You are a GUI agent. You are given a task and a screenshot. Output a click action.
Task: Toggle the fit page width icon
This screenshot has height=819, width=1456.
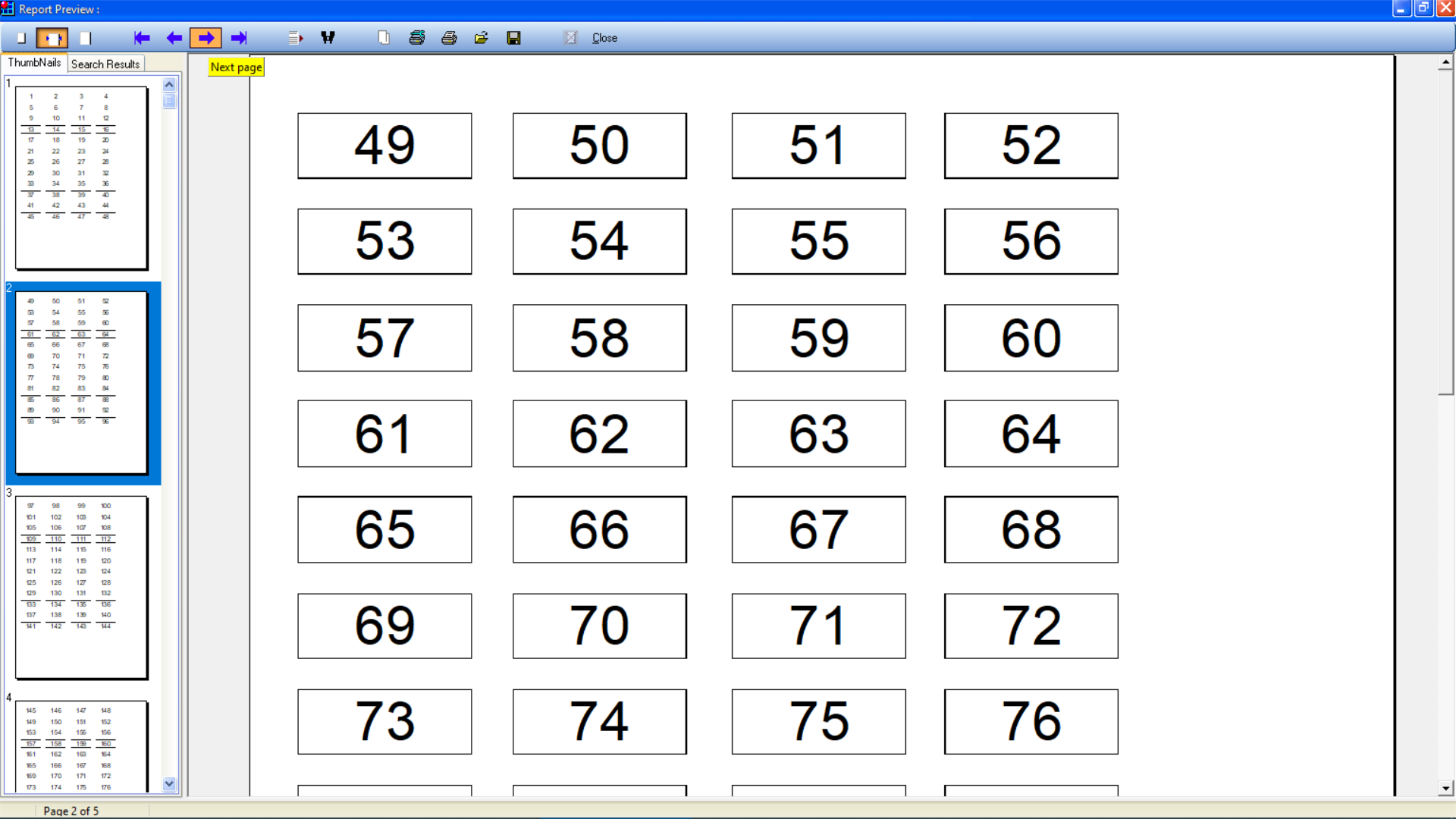[52, 38]
